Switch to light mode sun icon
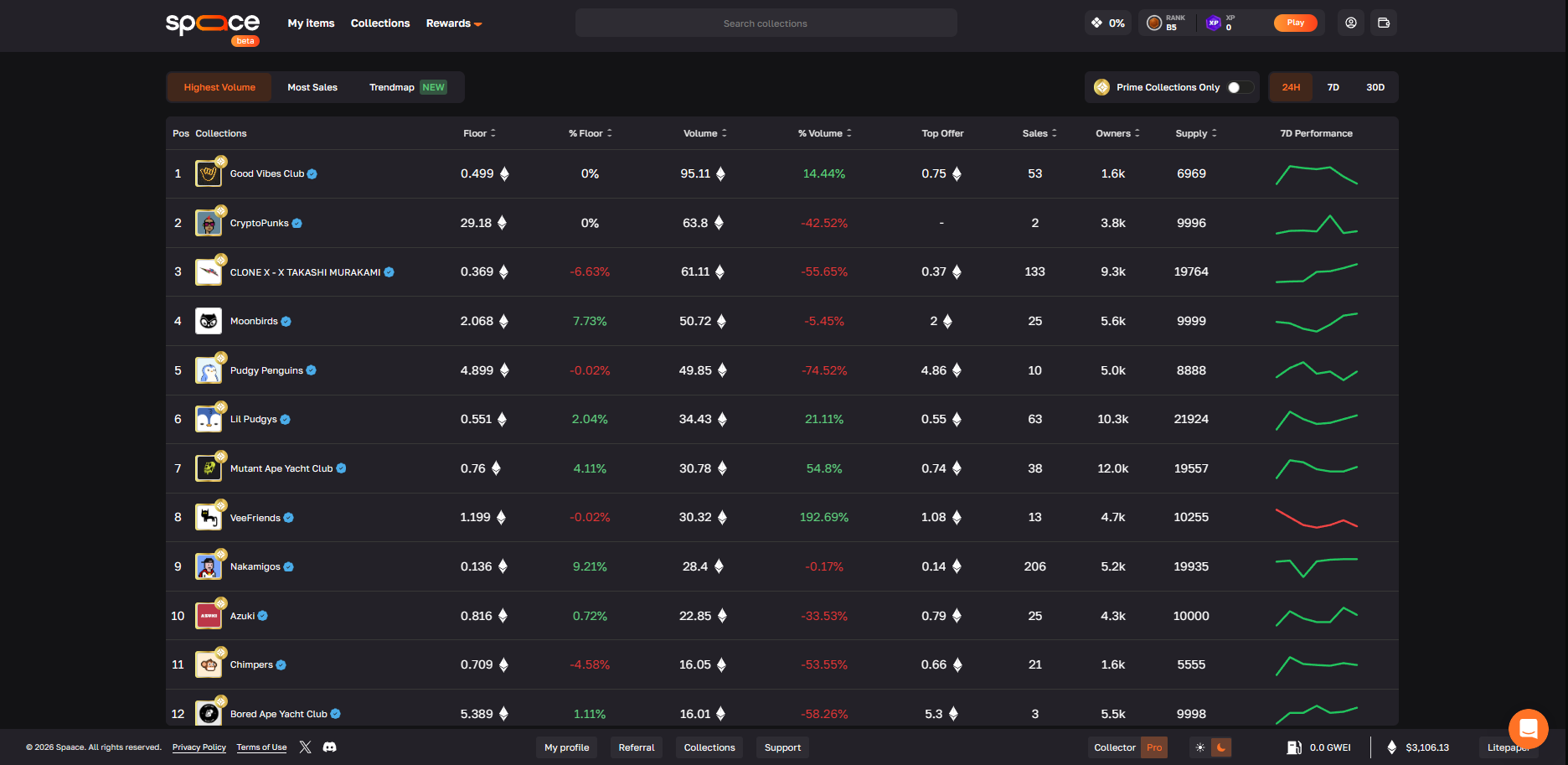This screenshot has height=765, width=1568. tap(1200, 747)
